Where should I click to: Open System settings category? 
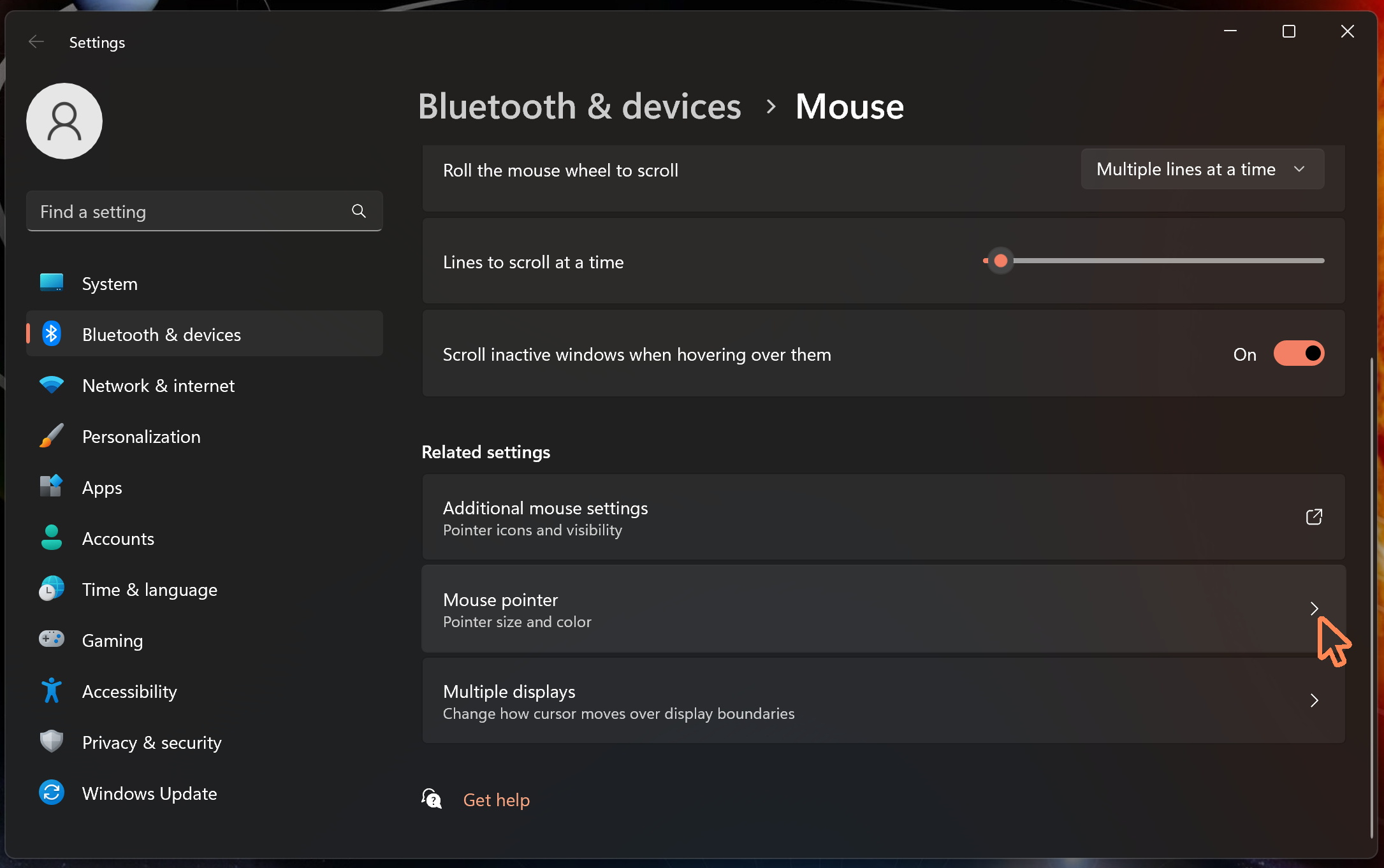coord(205,283)
